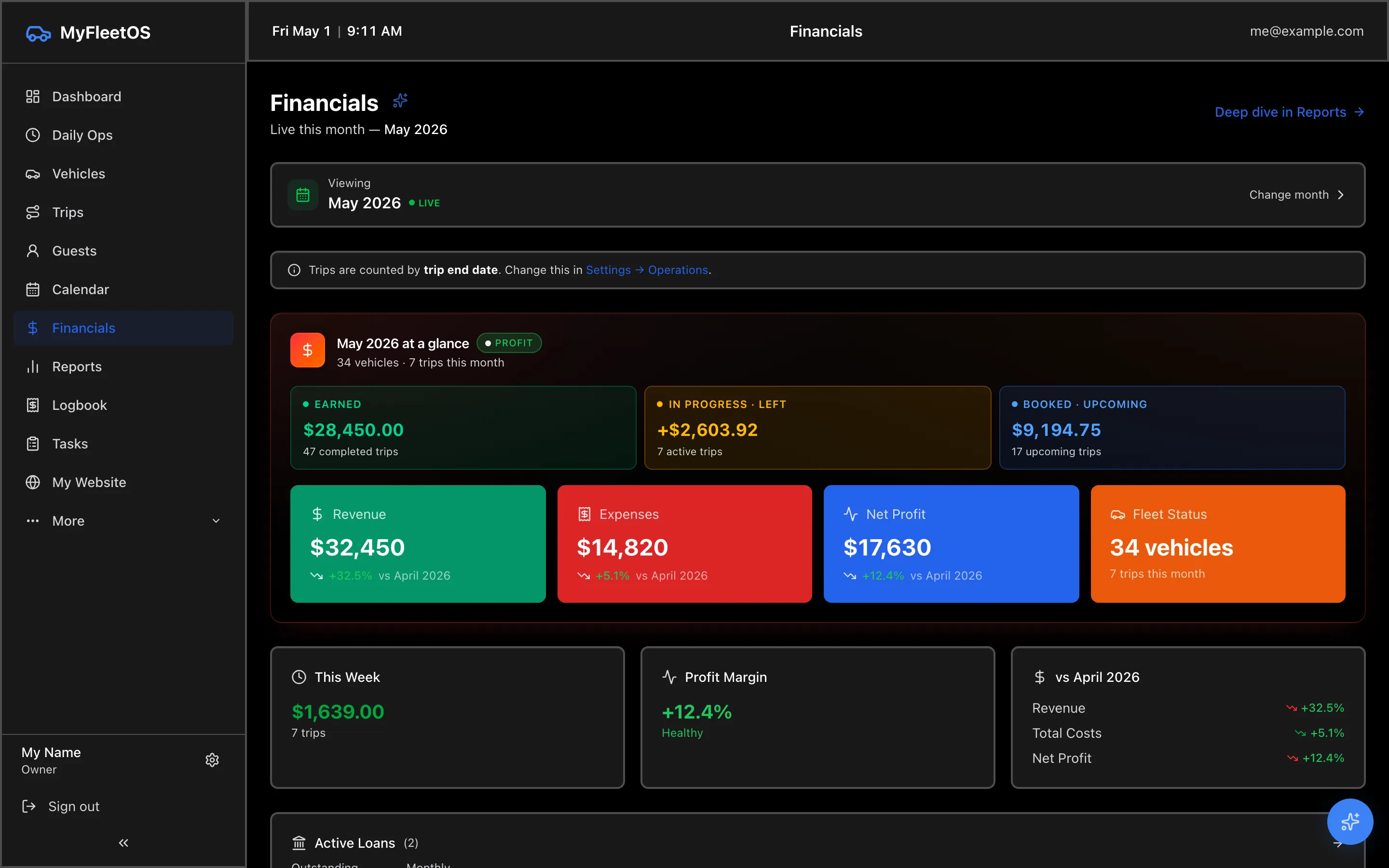Click the me@example.com account label
The width and height of the screenshot is (1389, 868).
point(1307,31)
